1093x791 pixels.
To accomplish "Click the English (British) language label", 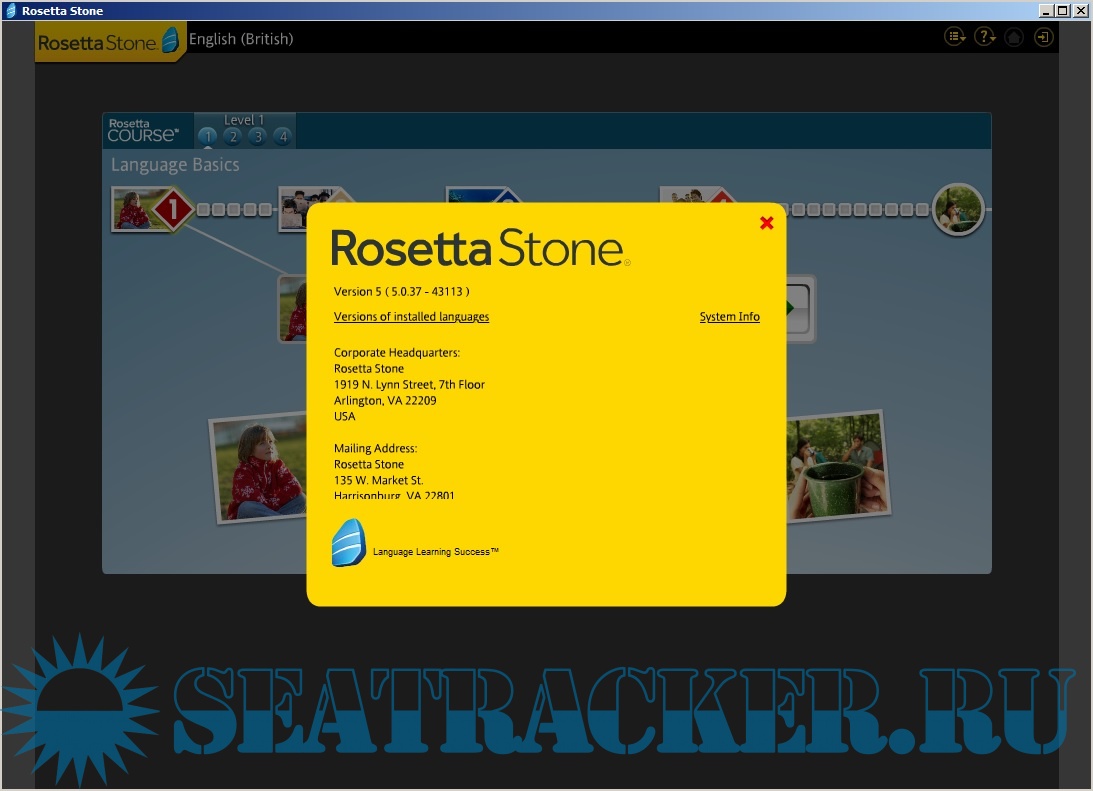I will 241,39.
